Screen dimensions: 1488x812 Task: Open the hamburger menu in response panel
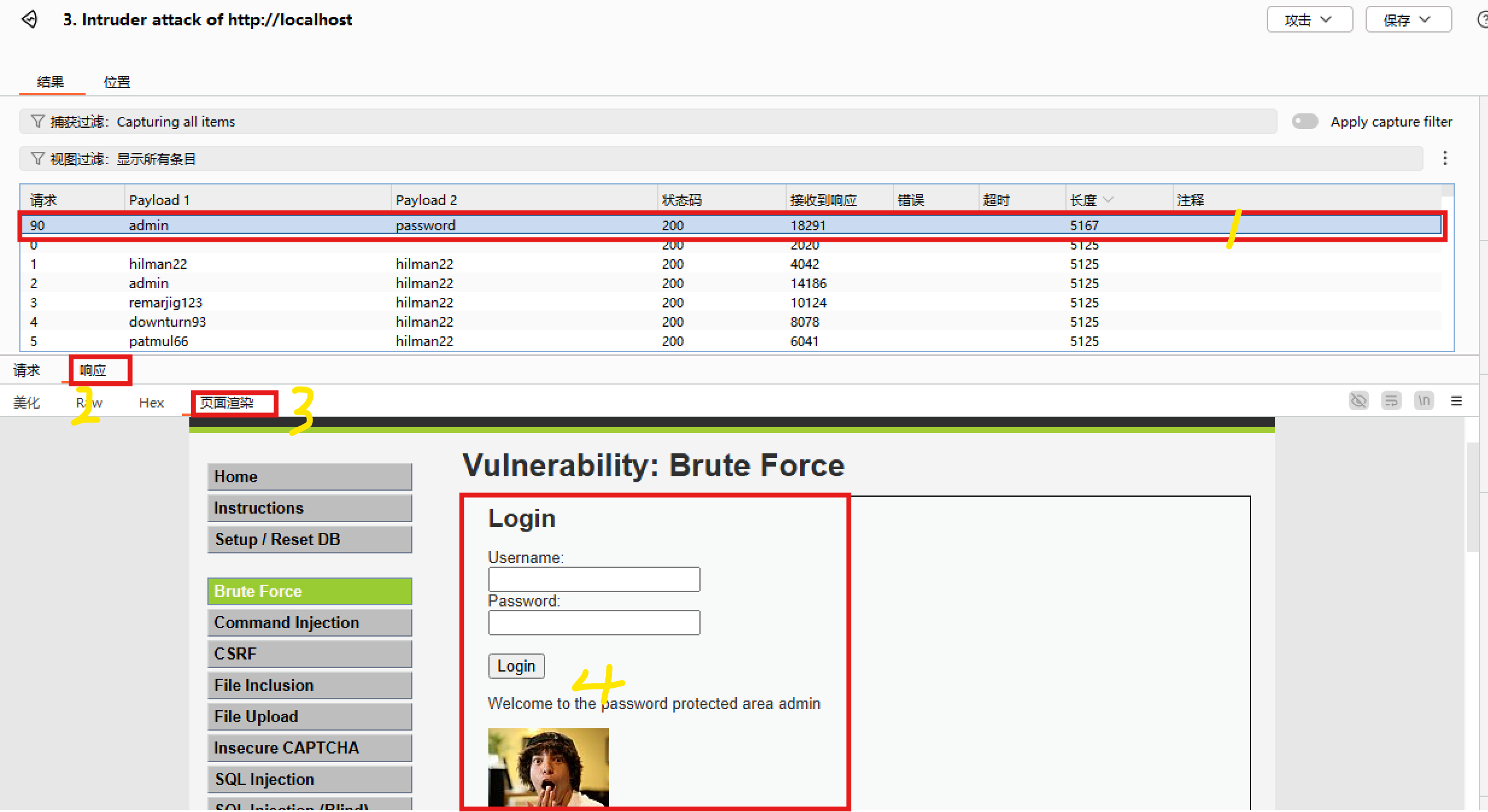[1457, 401]
